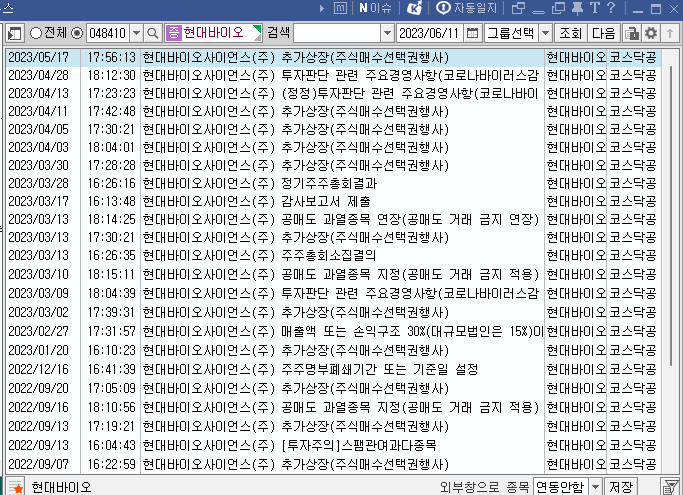Select the 2023/04/03 18:04:01 추가상장 row
The image size is (683, 495).
tap(333, 147)
